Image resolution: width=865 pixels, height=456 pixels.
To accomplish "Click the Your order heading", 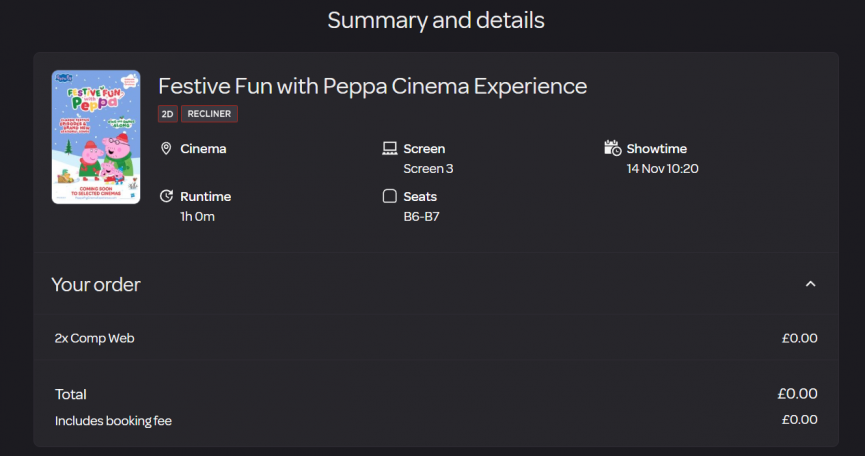I will click(96, 285).
